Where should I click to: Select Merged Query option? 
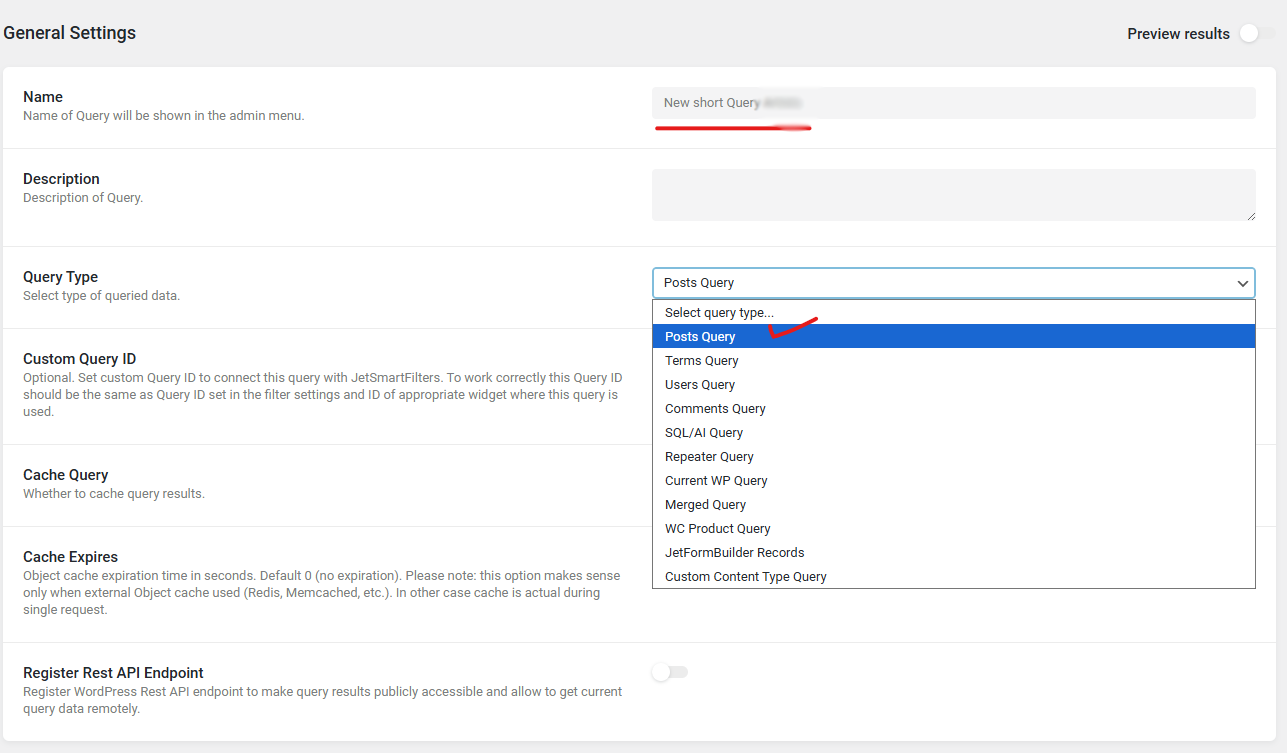(x=705, y=505)
